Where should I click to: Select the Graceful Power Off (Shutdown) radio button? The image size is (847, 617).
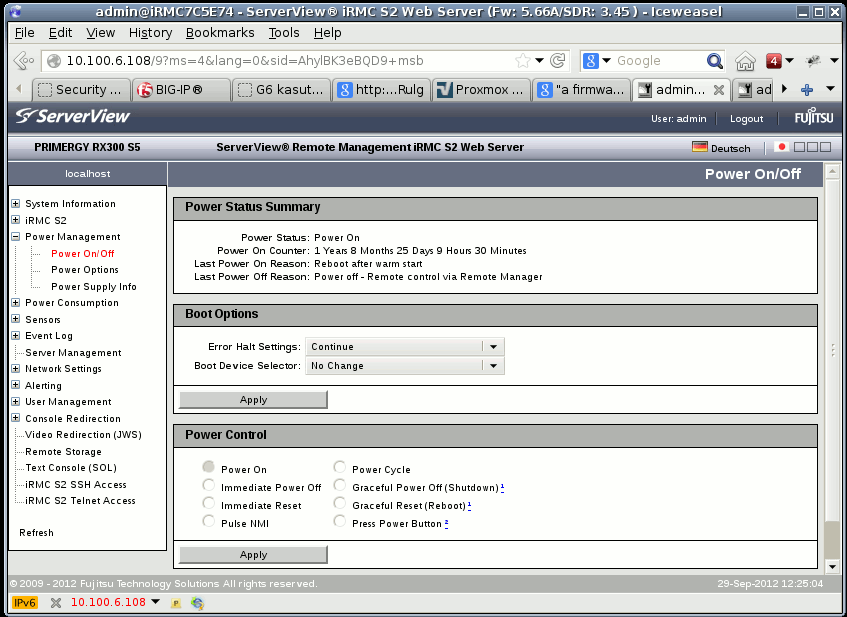[x=340, y=485]
